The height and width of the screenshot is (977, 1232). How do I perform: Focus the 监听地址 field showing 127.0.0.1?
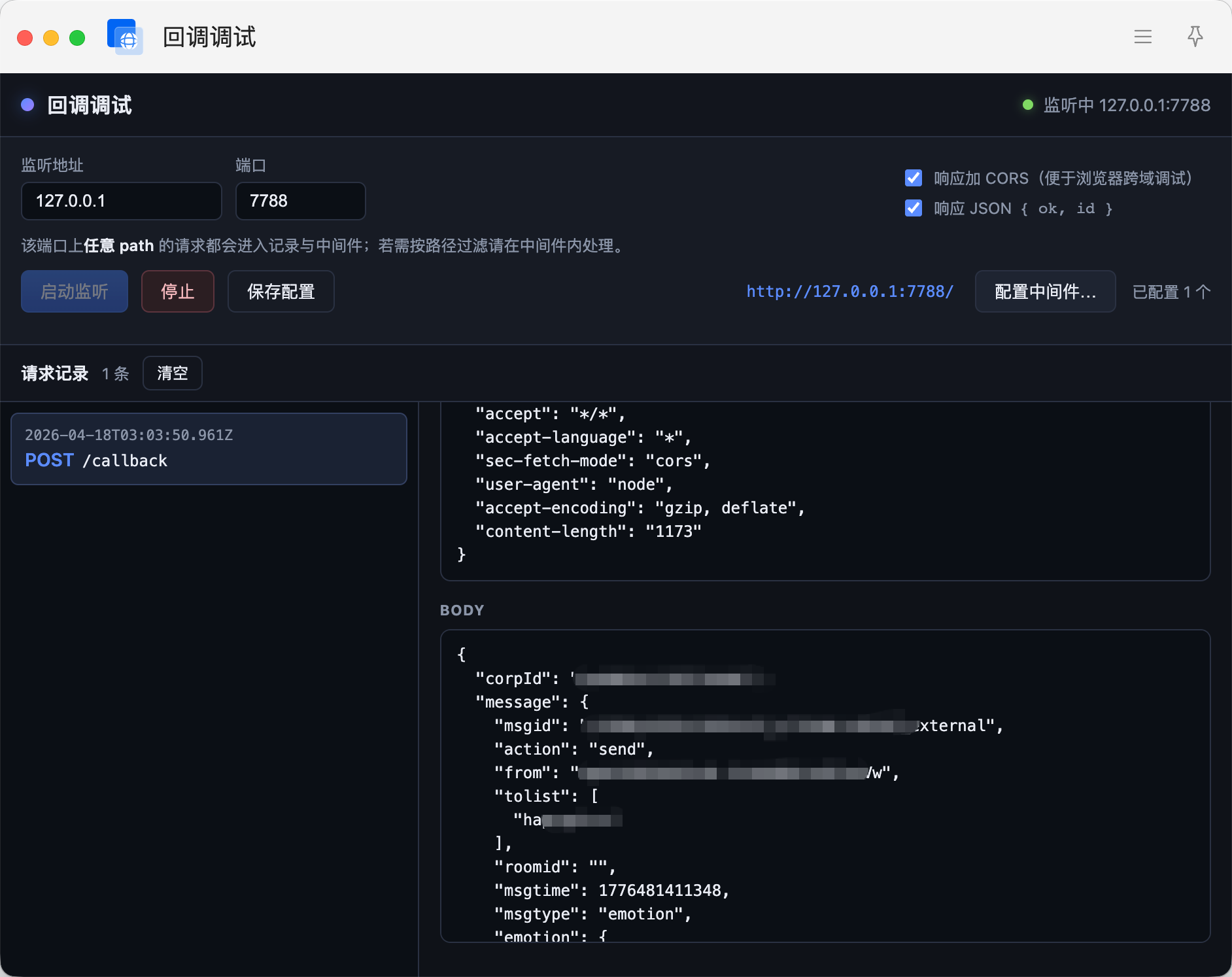pos(121,201)
